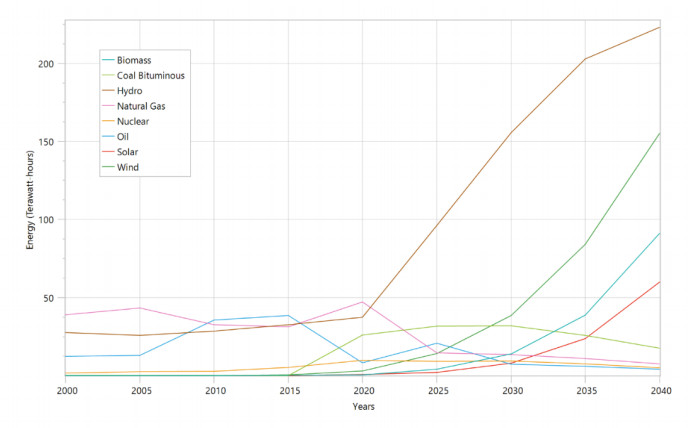Click the 200 y-axis tick label
This screenshot has height=428, width=689.
[46, 63]
